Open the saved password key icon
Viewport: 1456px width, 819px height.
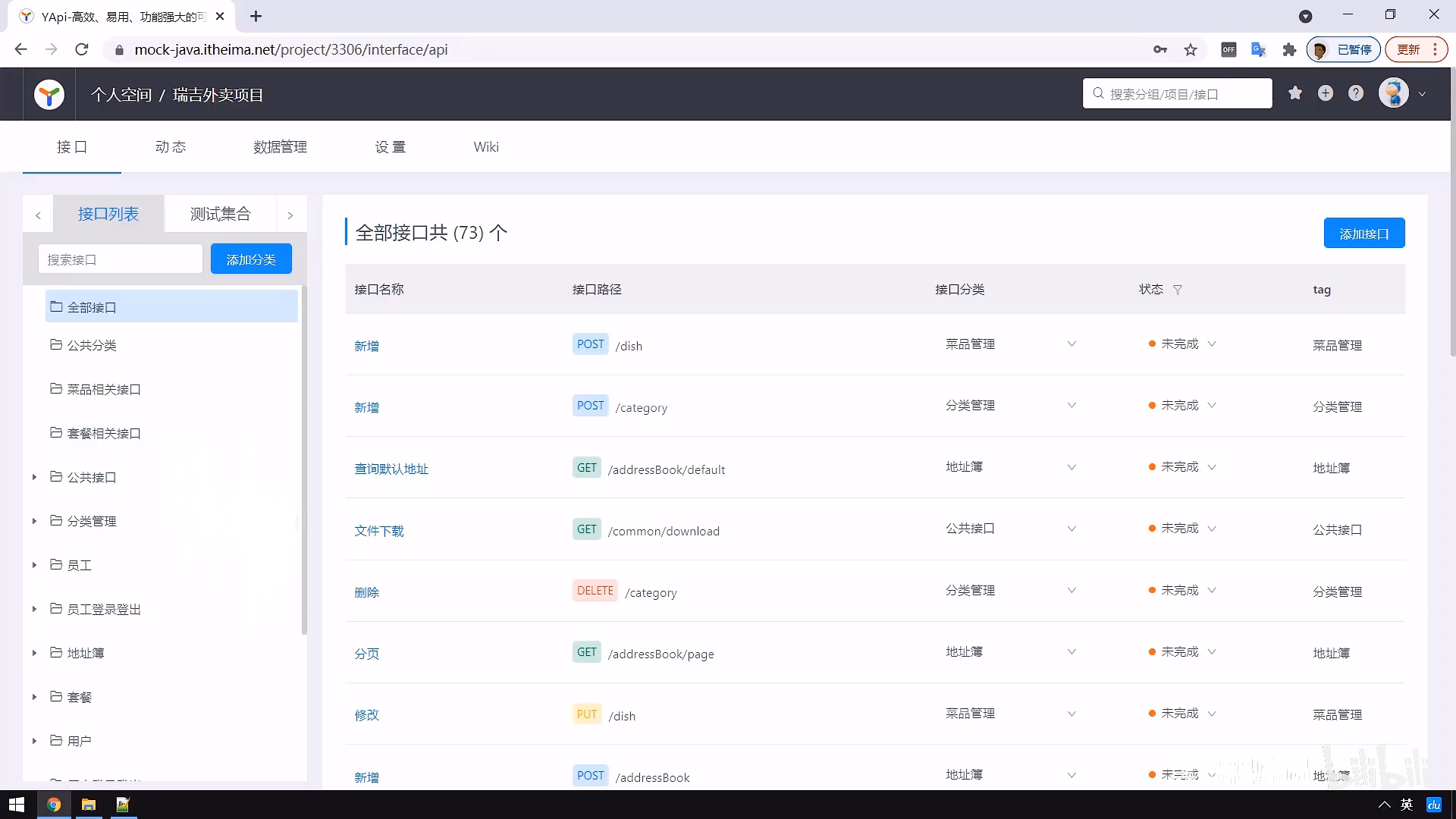click(1160, 49)
